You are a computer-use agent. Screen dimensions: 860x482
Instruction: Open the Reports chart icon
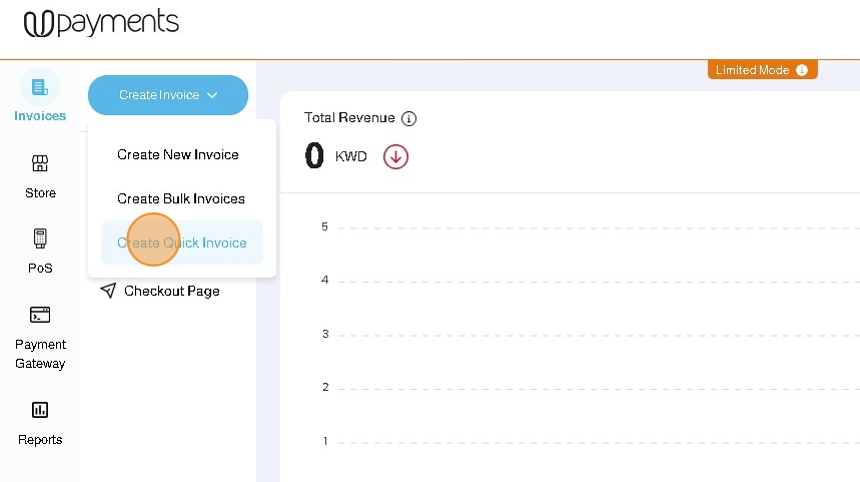pyautogui.click(x=40, y=410)
